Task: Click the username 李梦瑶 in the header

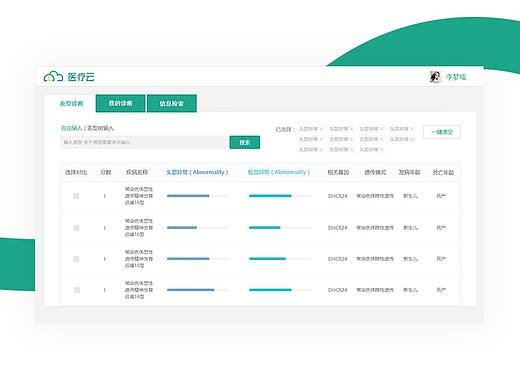Action: (456, 77)
